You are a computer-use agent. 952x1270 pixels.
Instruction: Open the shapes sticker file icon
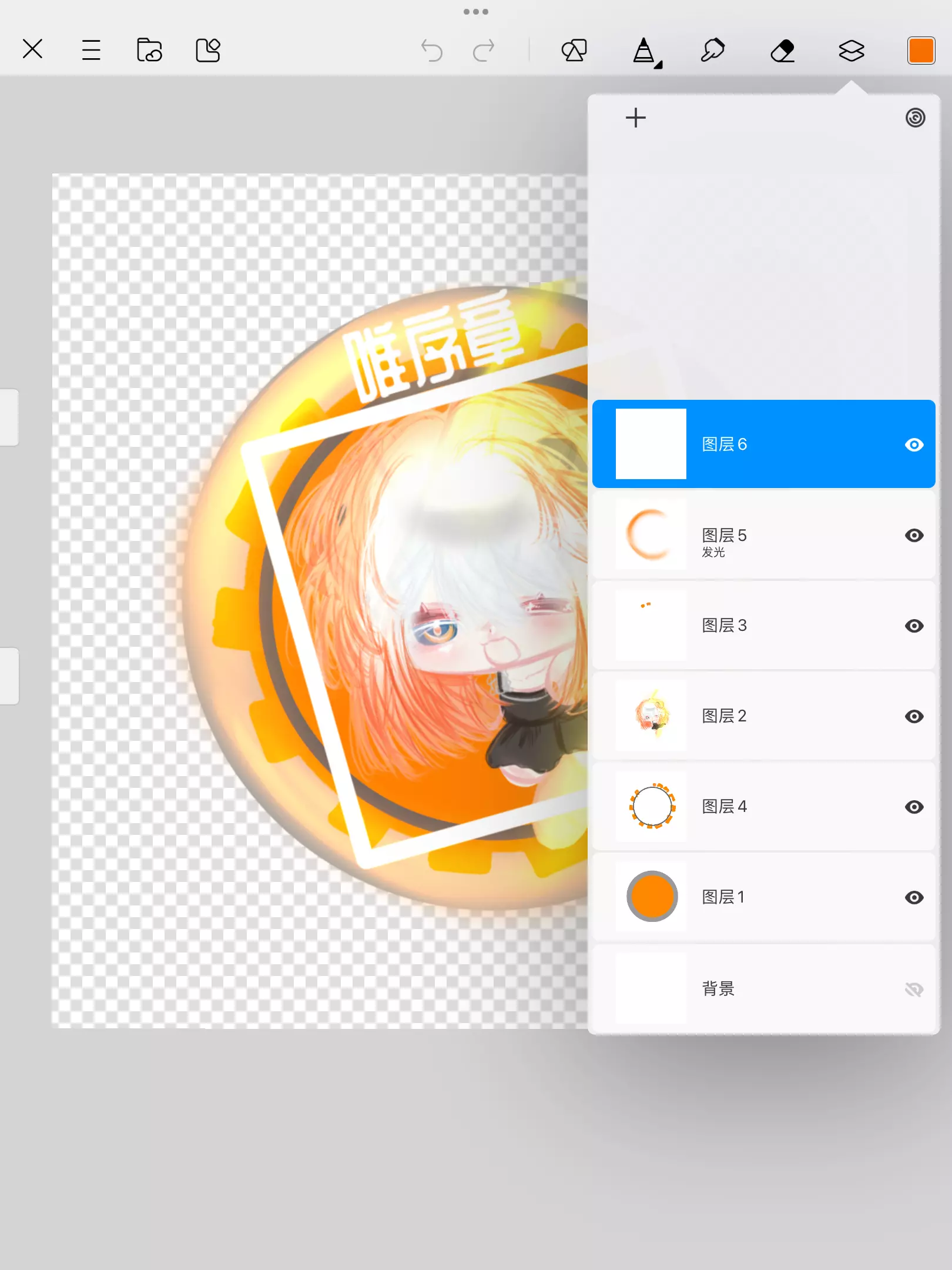(208, 50)
